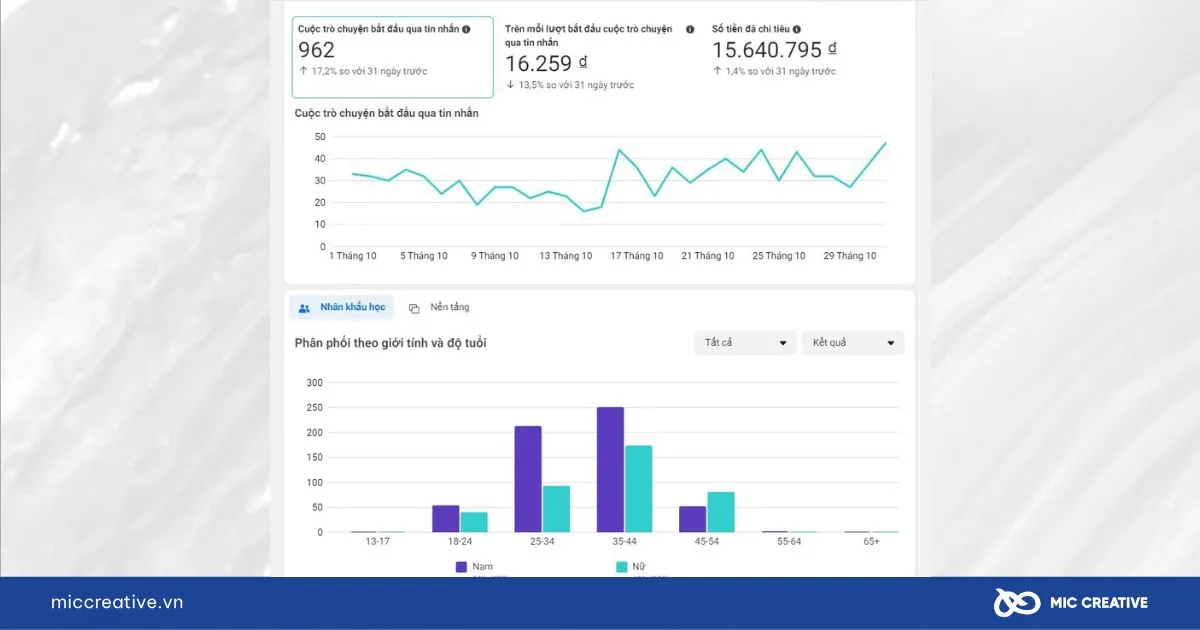
Task: Click the teal Nữ legend color swatch
Action: [621, 567]
